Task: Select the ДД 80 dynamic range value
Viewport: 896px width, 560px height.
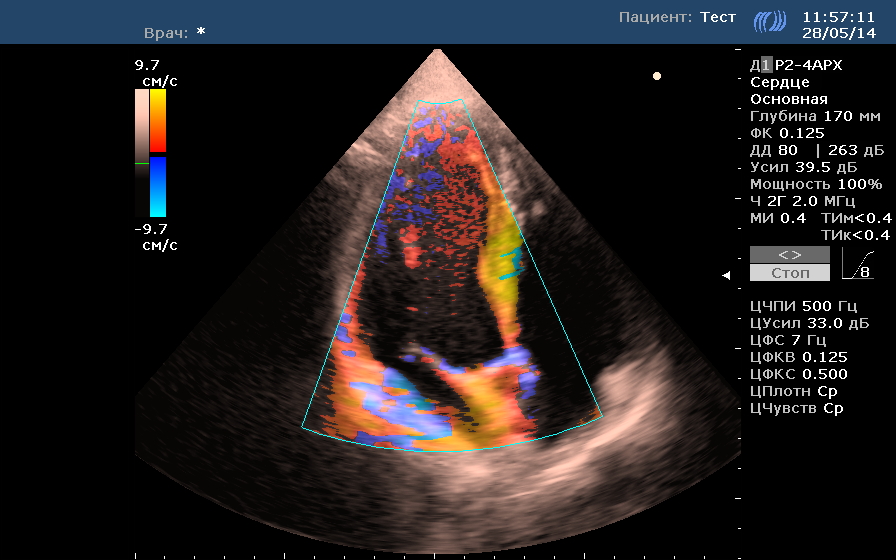Action: (774, 150)
